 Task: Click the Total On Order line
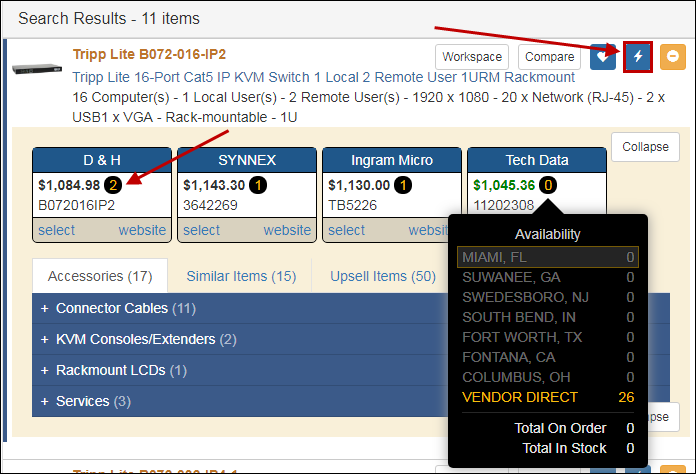coord(574,428)
